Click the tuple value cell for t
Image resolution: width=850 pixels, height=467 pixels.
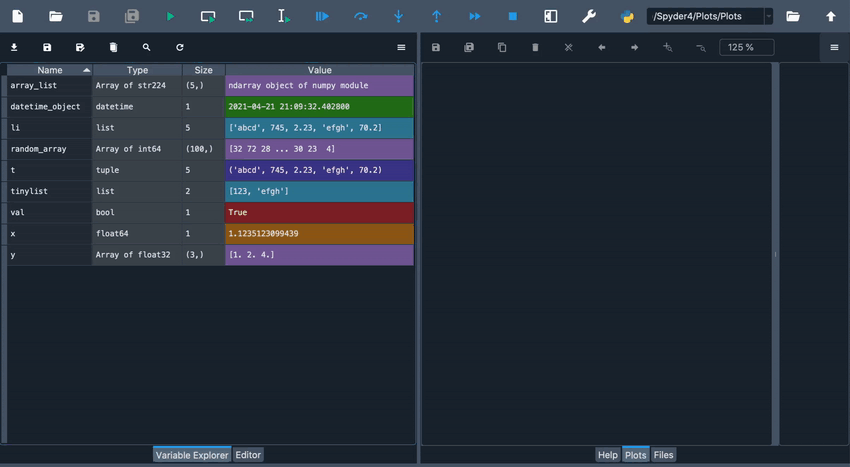point(319,170)
